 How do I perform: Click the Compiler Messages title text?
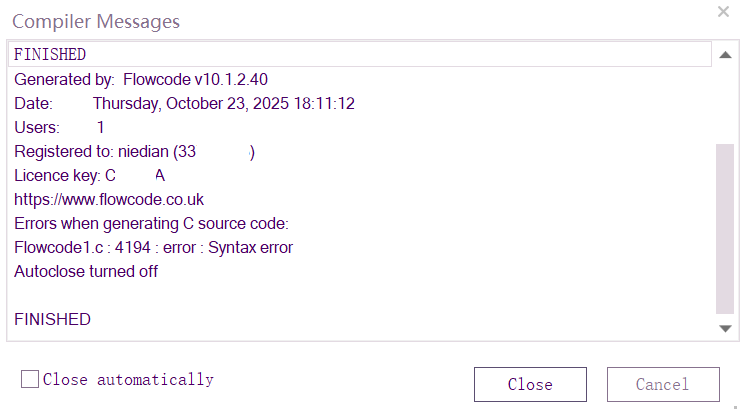point(96,21)
